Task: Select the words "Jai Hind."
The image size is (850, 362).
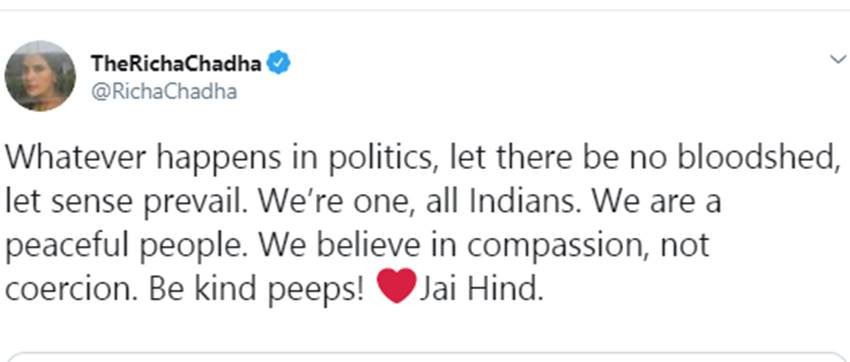Action: pos(480,289)
